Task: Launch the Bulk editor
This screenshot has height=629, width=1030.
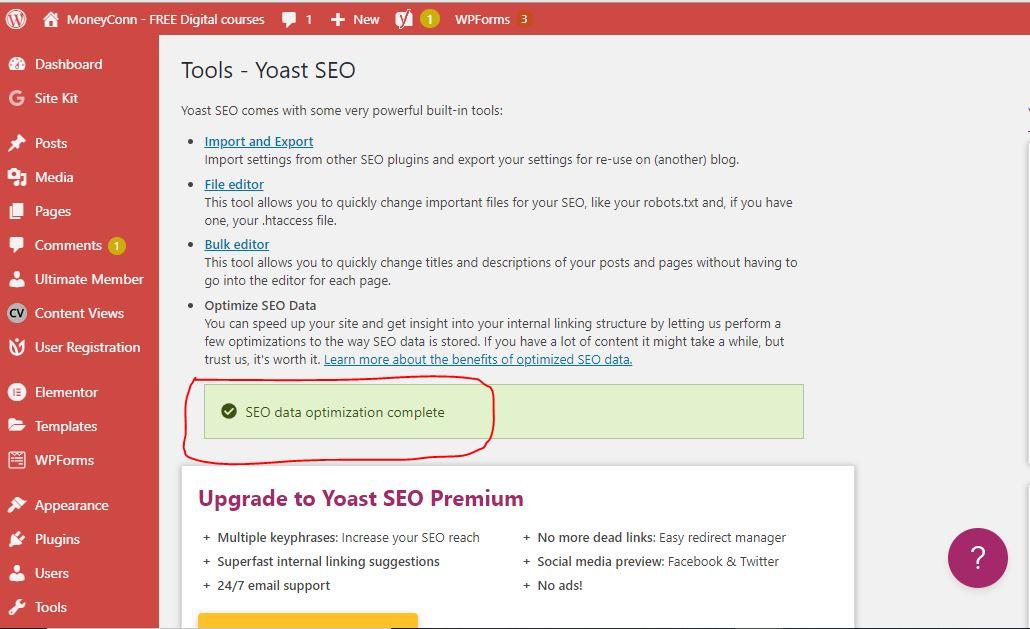Action: click(236, 244)
